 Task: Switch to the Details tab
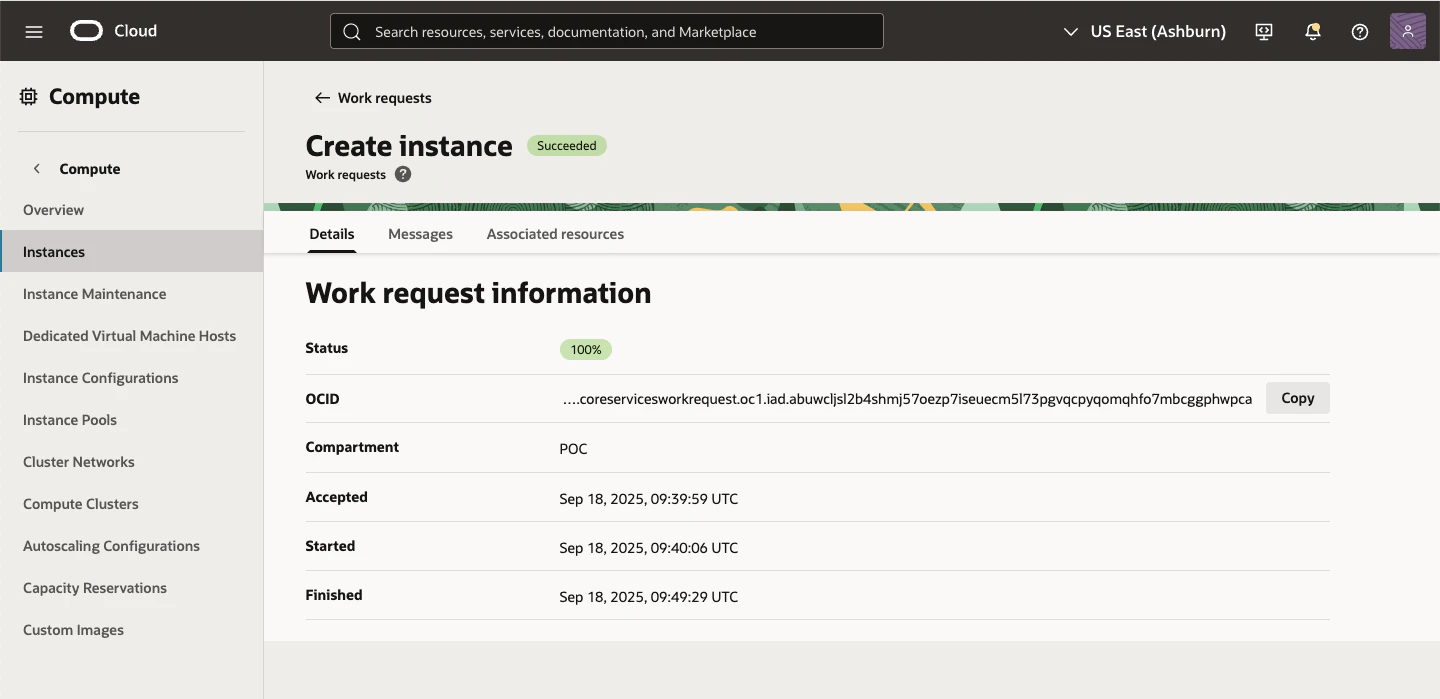(x=332, y=234)
